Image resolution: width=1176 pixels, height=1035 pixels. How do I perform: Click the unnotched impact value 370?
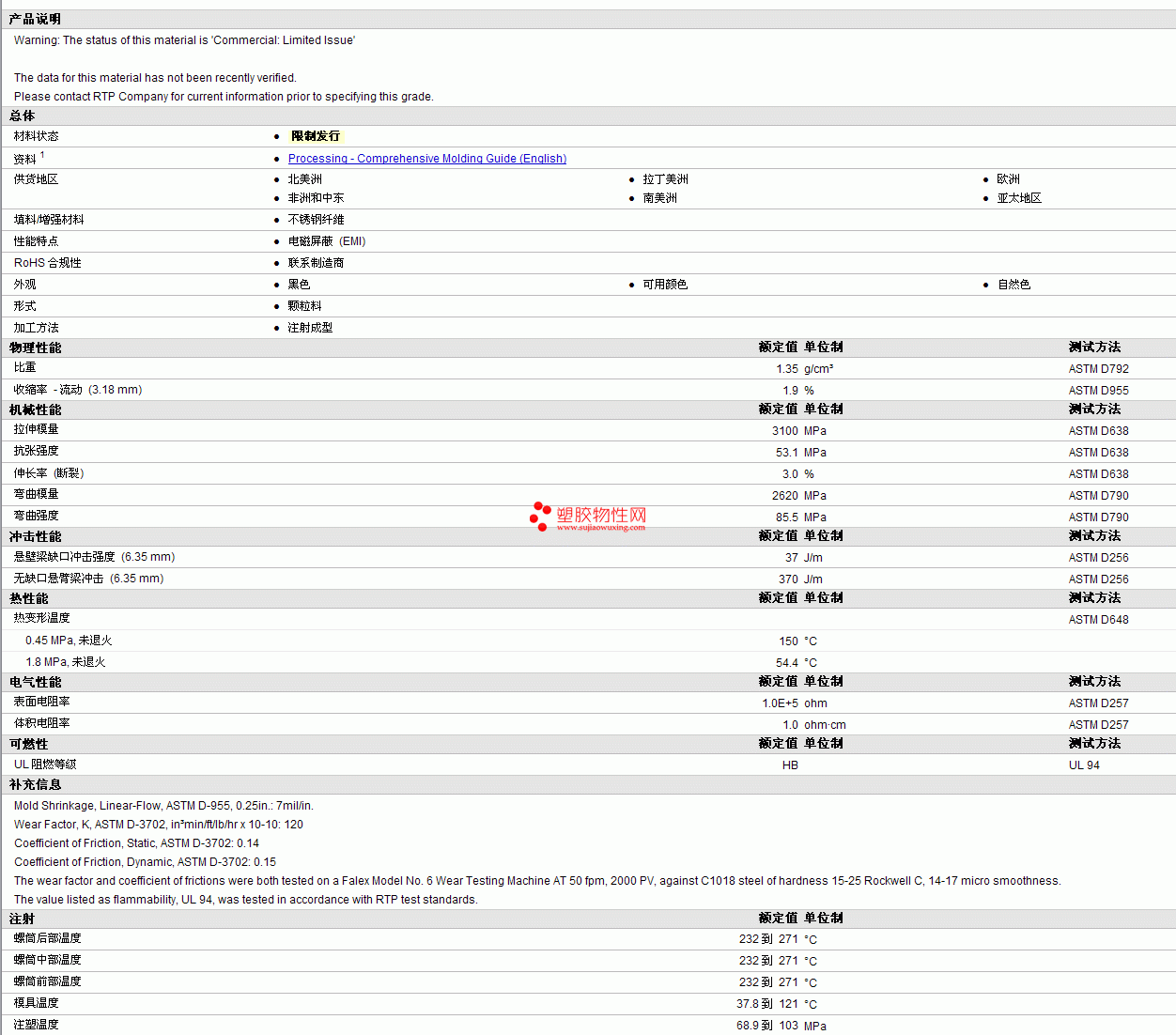789,579
